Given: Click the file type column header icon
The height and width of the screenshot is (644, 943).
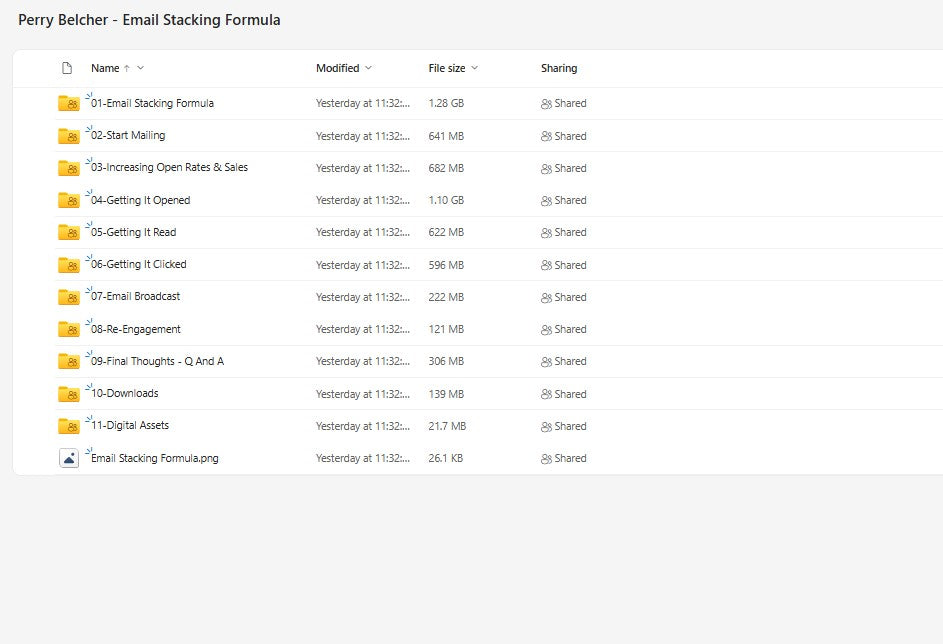Looking at the screenshot, I should point(67,68).
